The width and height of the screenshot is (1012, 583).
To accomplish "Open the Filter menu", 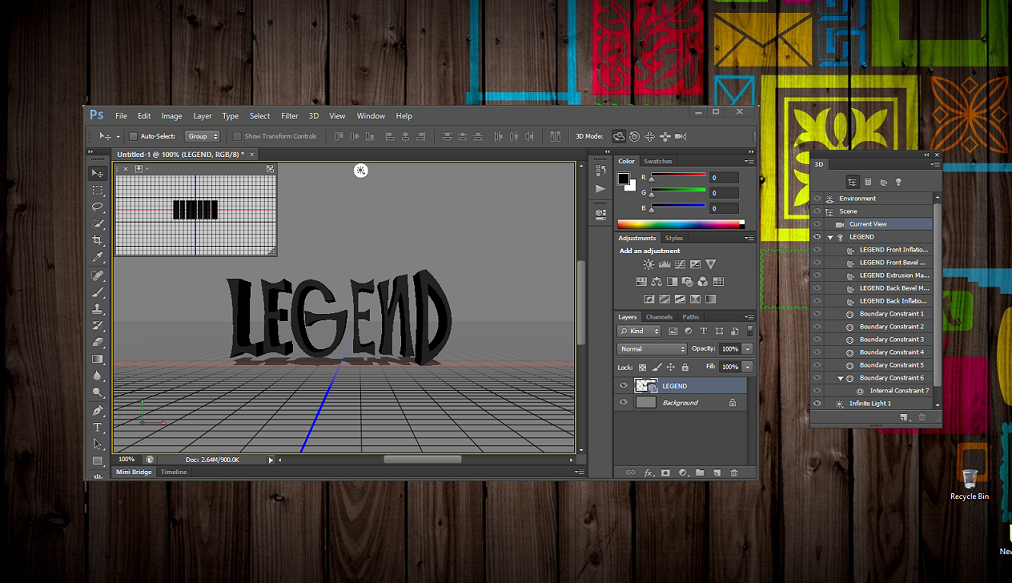I will [289, 116].
